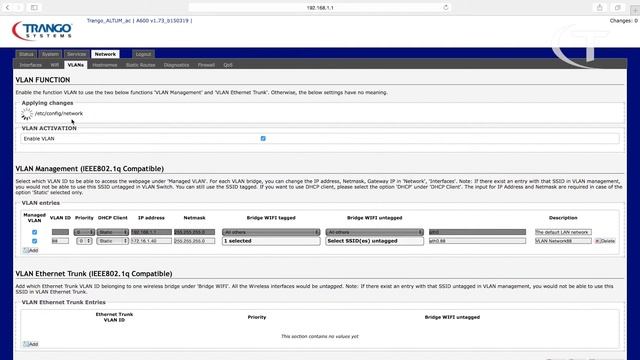Viewport: 640px width, 360px height.
Task: Add a new VLAN entries row
Action: click(31, 250)
